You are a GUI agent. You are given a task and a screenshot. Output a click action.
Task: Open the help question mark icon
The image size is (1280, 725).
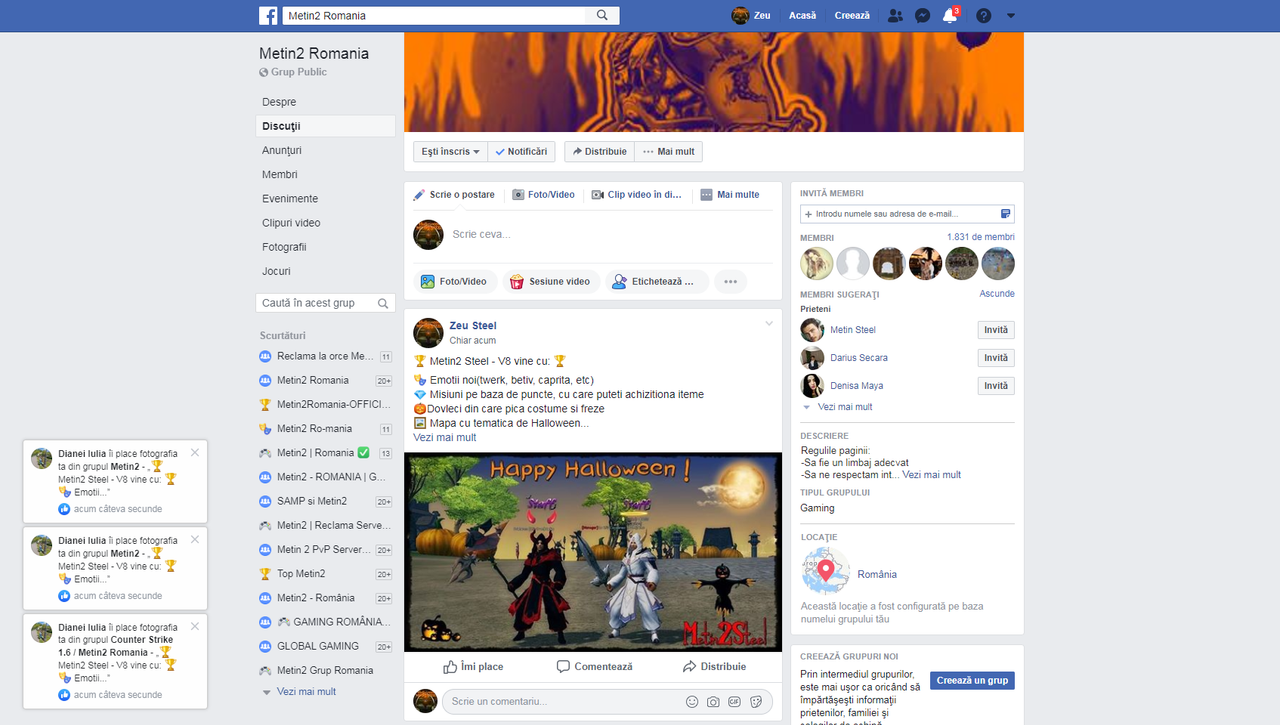click(981, 15)
